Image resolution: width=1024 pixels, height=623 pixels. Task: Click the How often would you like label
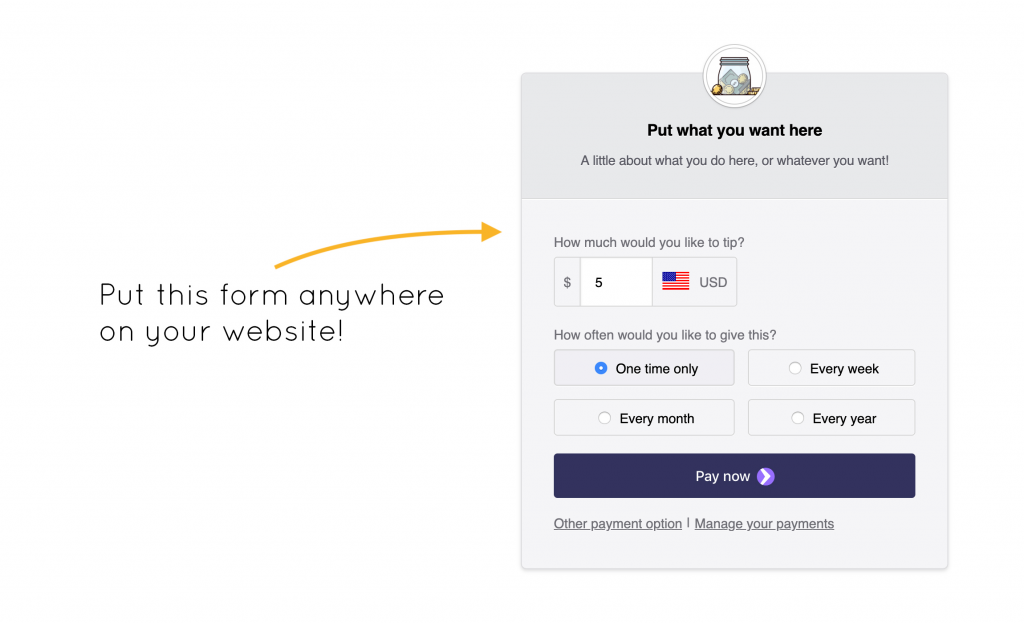[665, 335]
